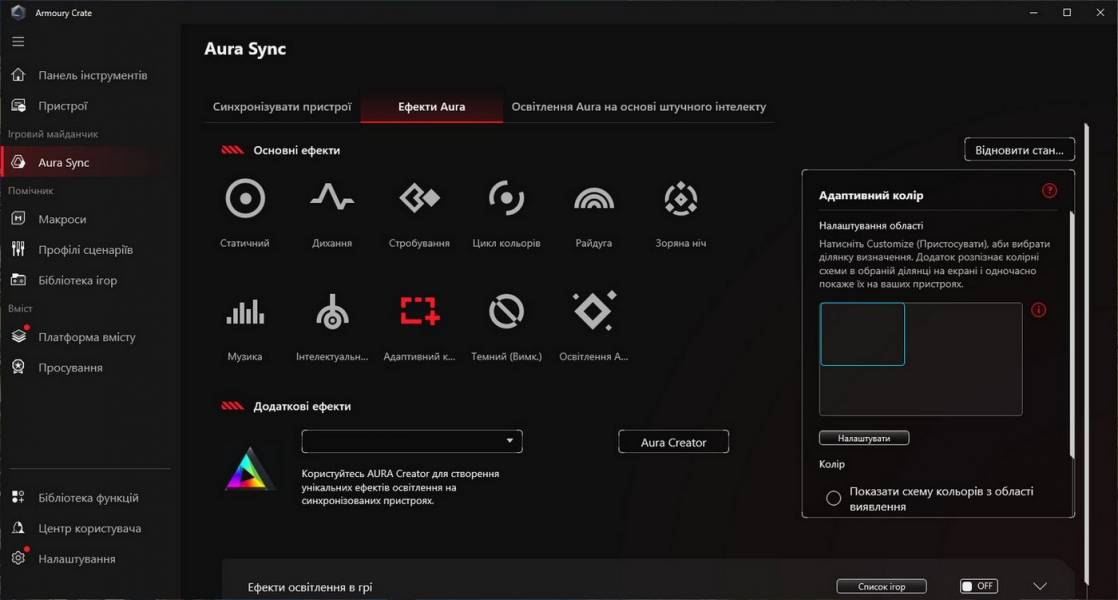Viewport: 1118px width, 600px height.
Task: Toggle the in-game lighting effects OFF switch
Action: point(978,586)
